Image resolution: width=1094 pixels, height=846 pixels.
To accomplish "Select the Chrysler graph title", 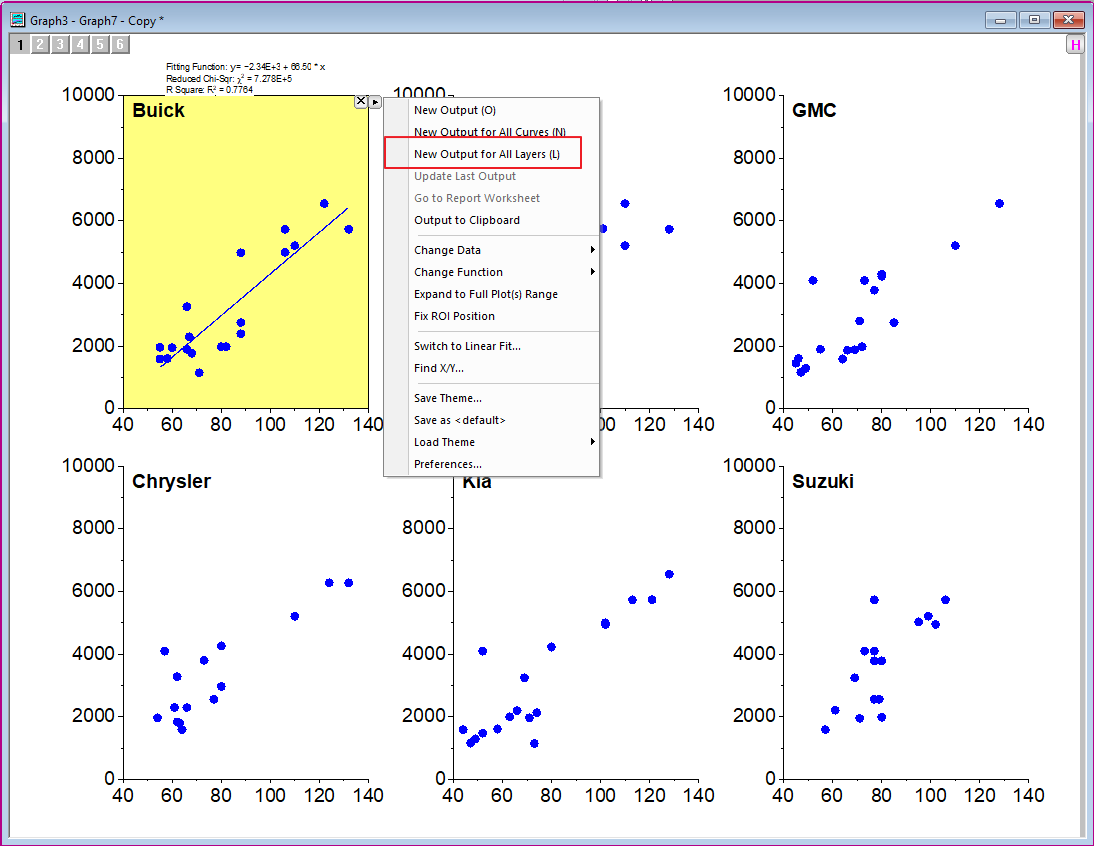I will pyautogui.click(x=172, y=481).
